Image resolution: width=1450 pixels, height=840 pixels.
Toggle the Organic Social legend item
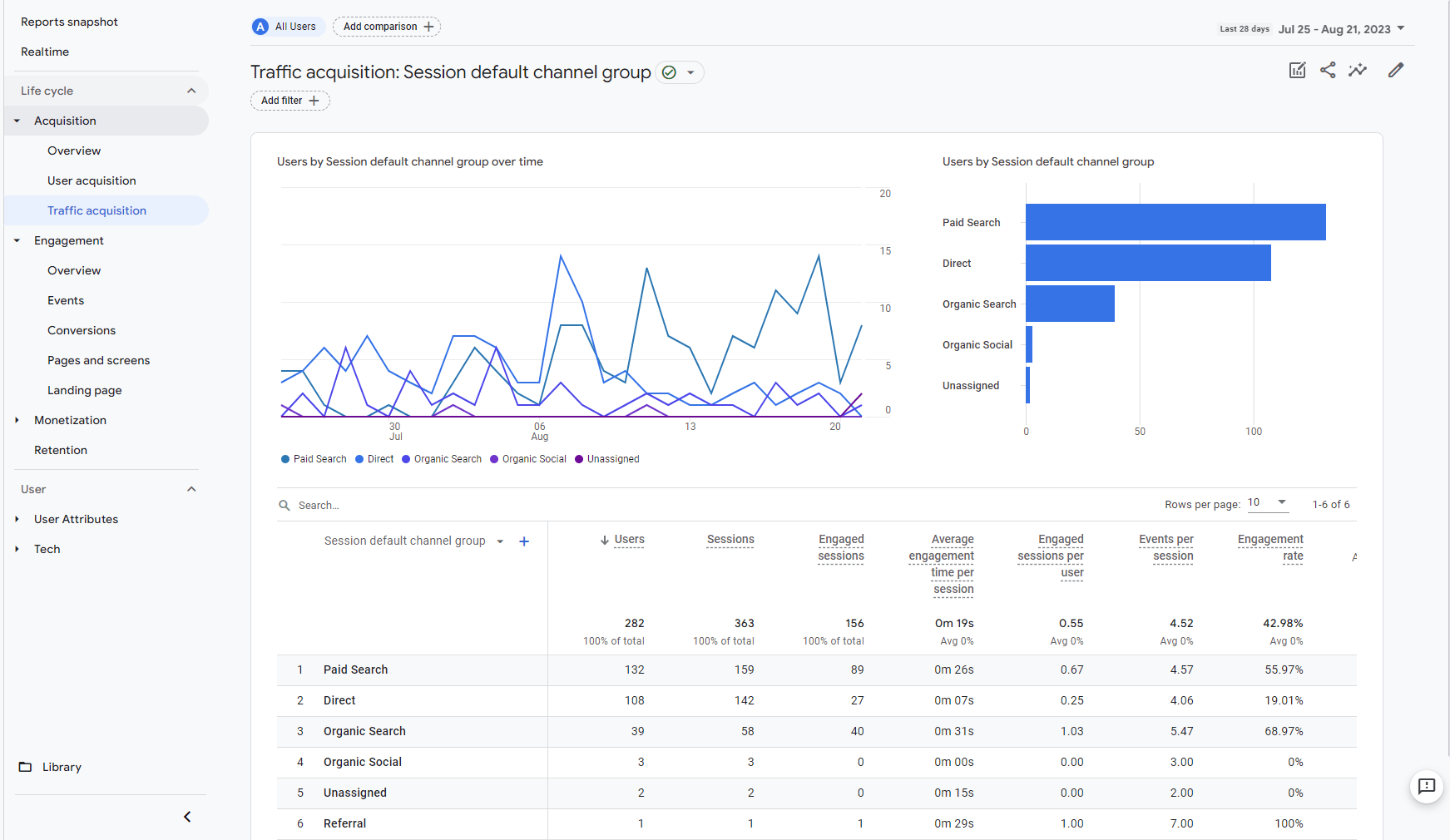(528, 459)
